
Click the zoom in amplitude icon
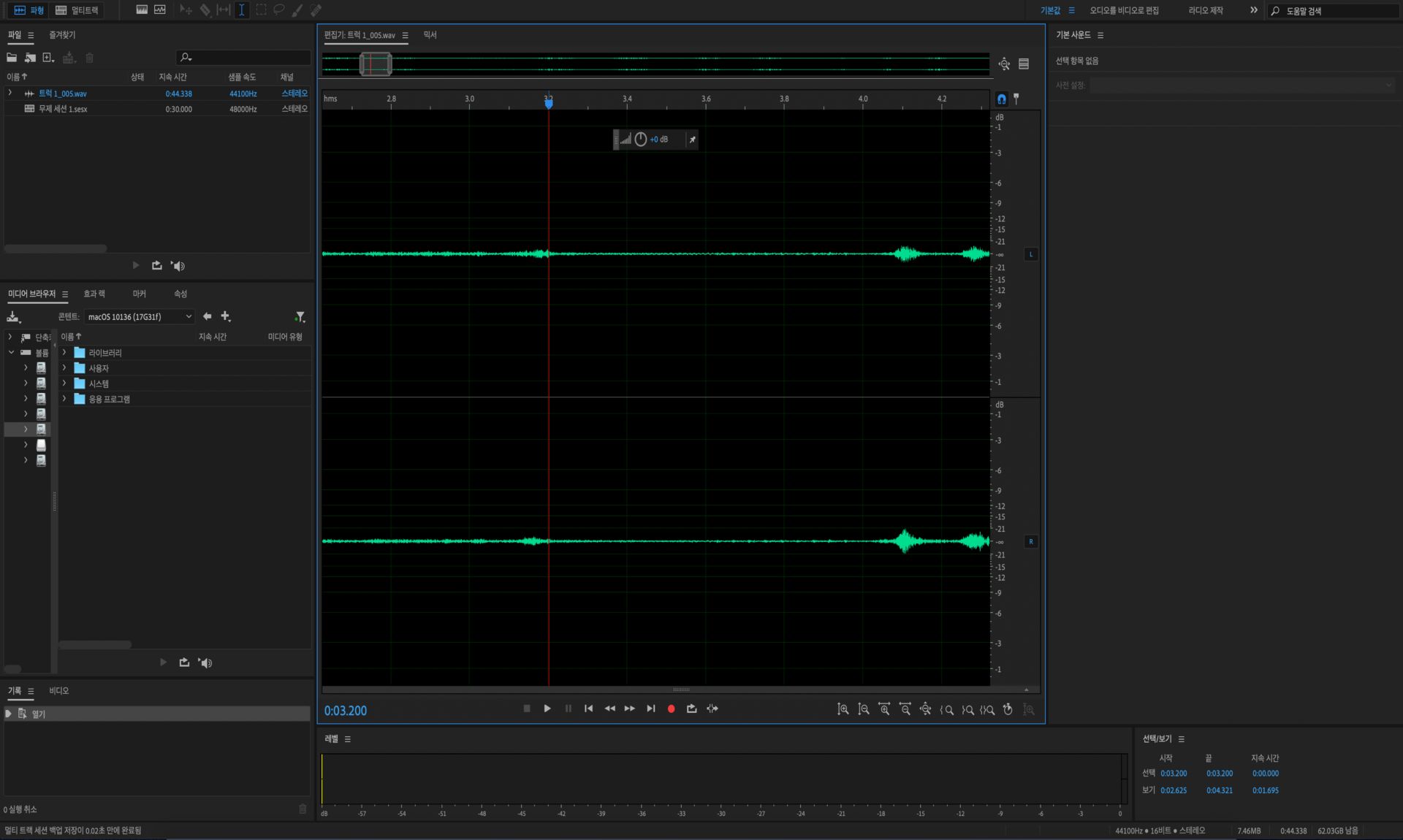[843, 709]
